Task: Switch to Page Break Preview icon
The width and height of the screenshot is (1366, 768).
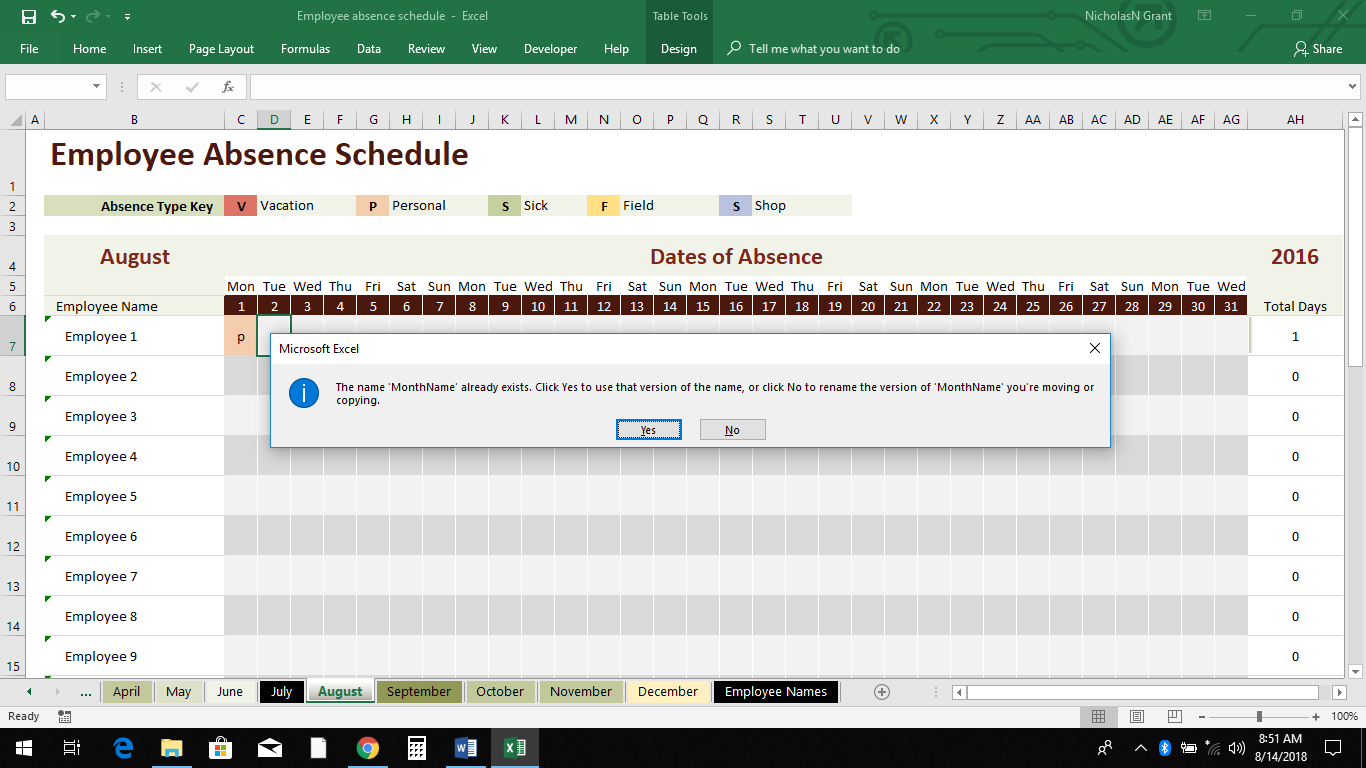Action: click(x=1174, y=717)
